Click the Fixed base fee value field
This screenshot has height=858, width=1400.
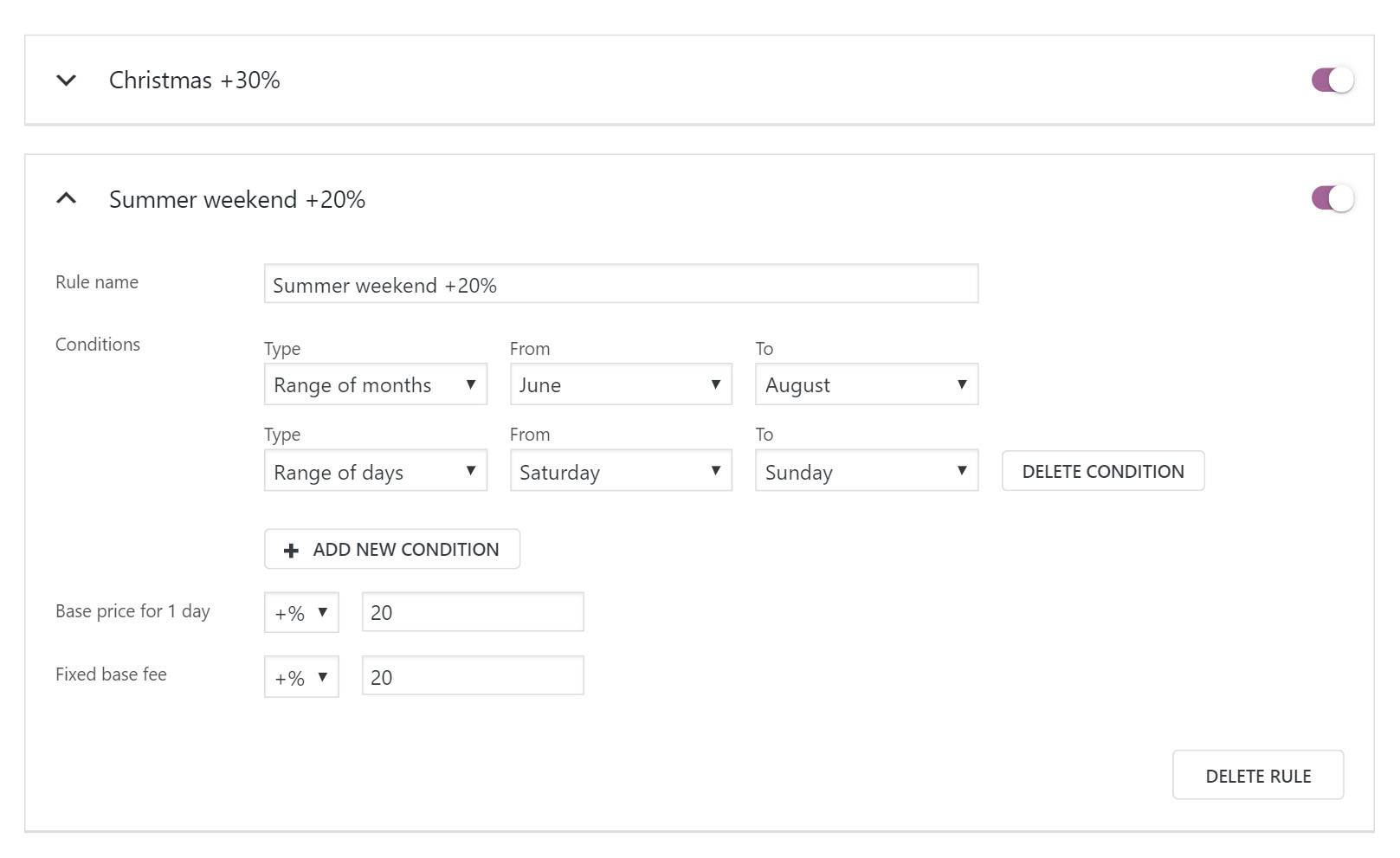tap(473, 676)
